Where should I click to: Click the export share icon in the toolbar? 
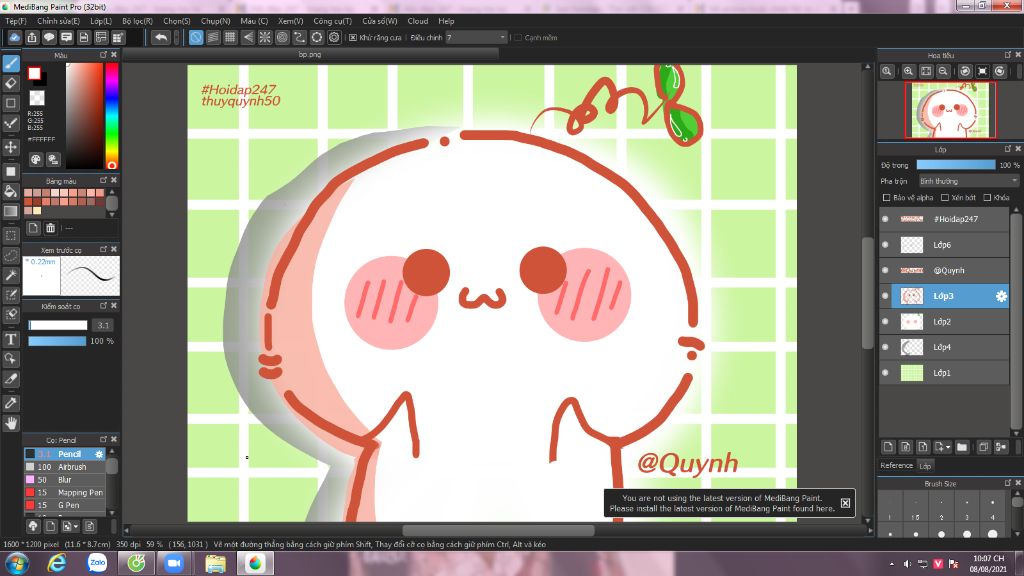point(32,38)
